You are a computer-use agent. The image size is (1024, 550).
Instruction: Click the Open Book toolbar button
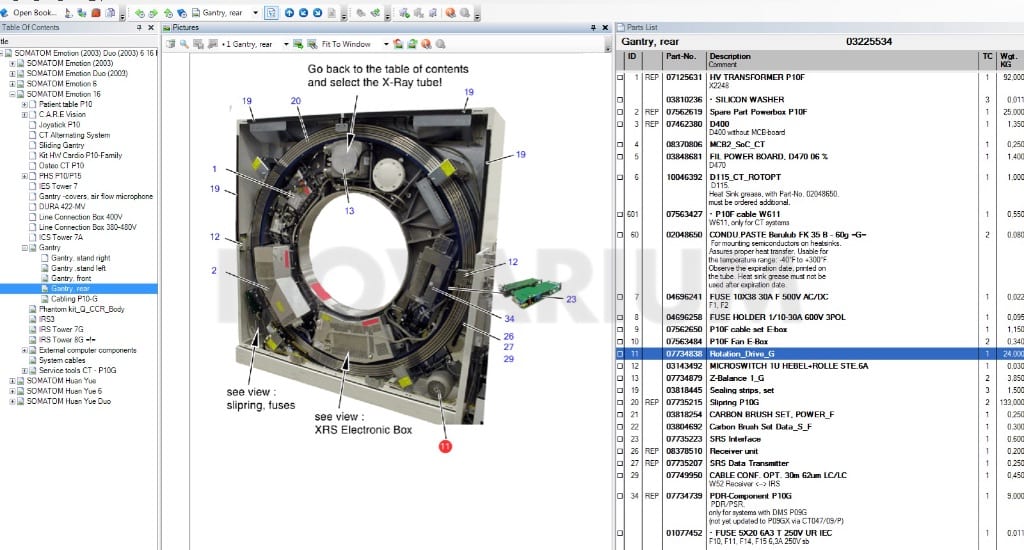click(x=30, y=12)
